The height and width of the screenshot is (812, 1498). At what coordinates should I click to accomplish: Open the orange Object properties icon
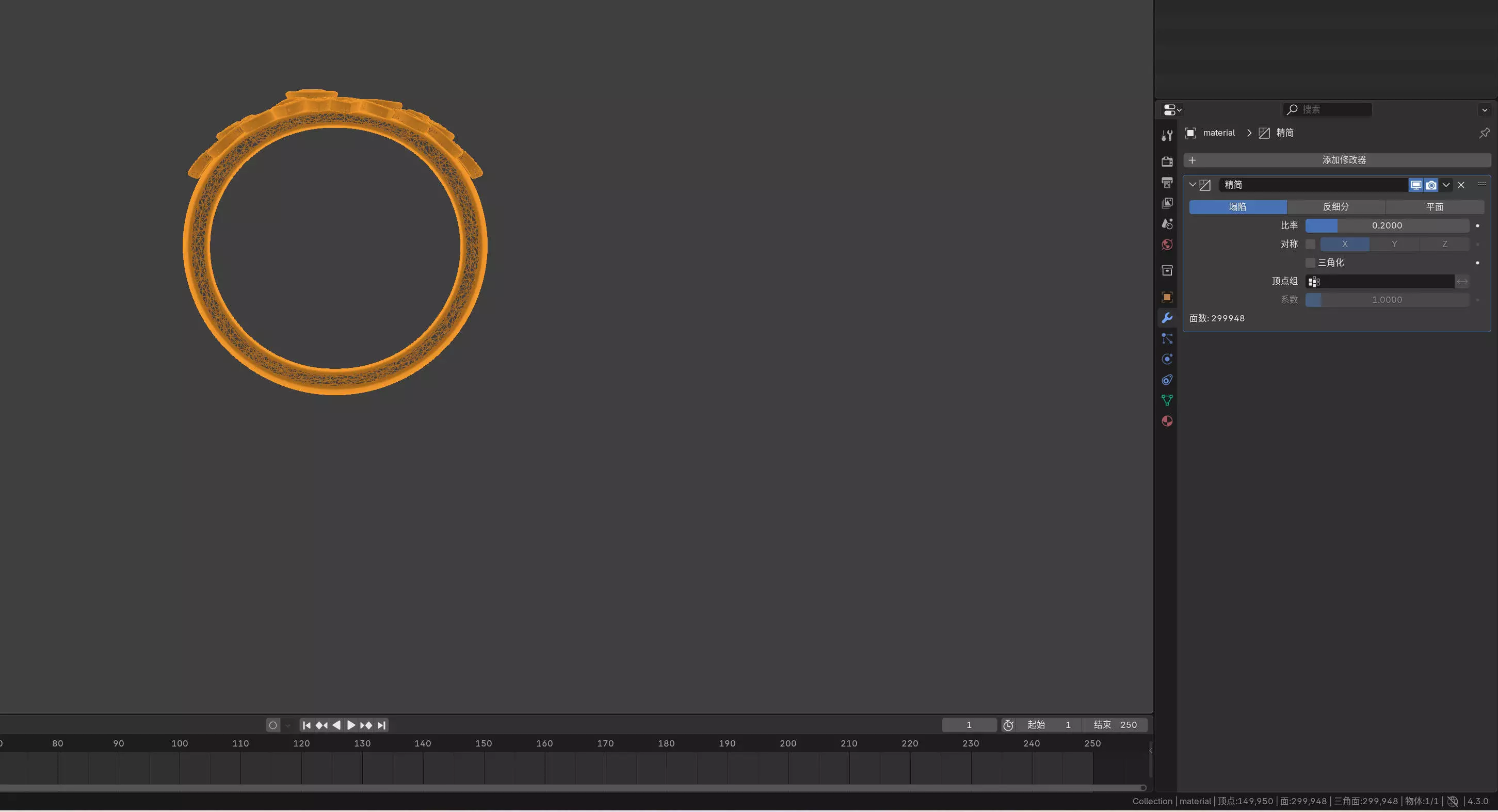[x=1167, y=297]
